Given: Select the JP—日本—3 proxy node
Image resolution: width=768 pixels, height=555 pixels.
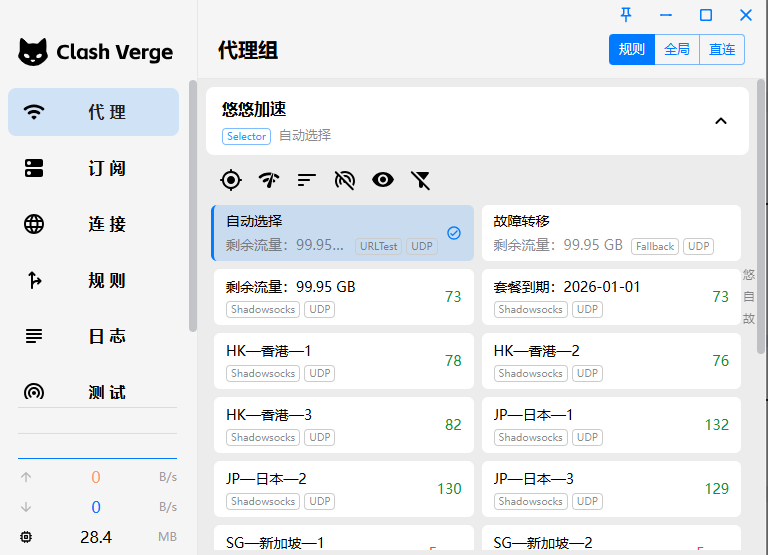Looking at the screenshot, I should [x=610, y=489].
